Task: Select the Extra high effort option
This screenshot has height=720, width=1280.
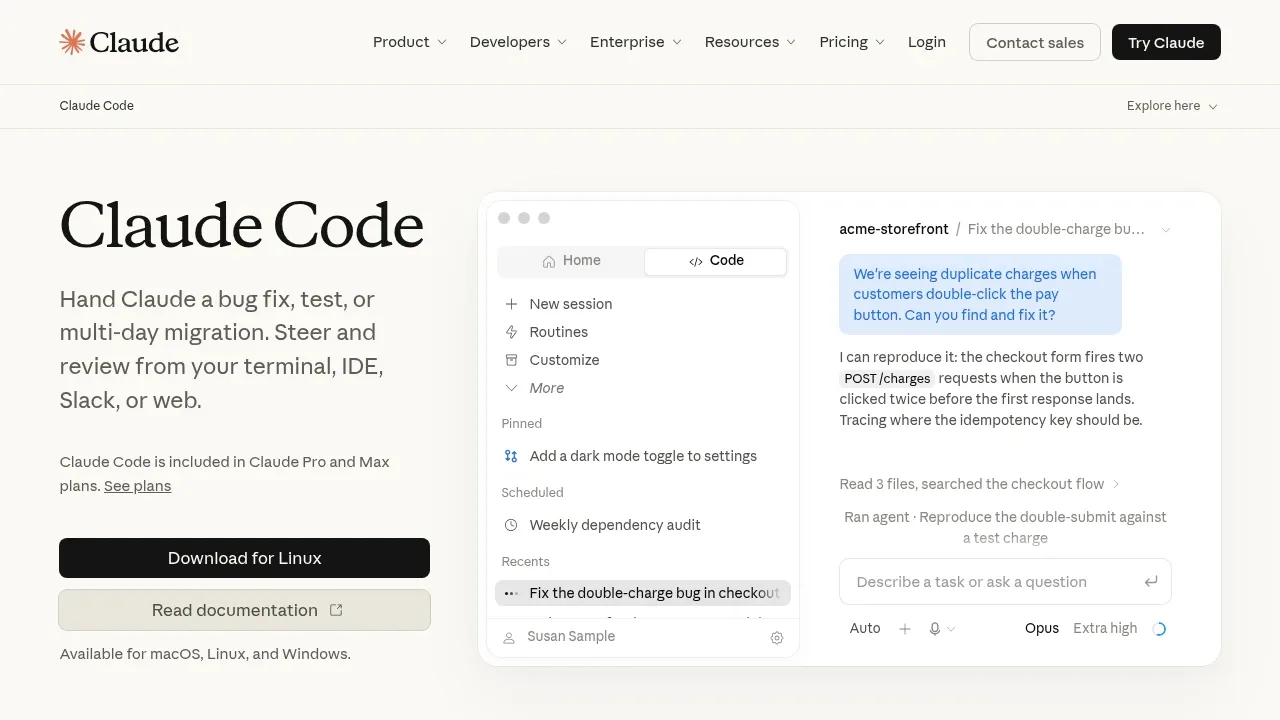Action: 1105,628
